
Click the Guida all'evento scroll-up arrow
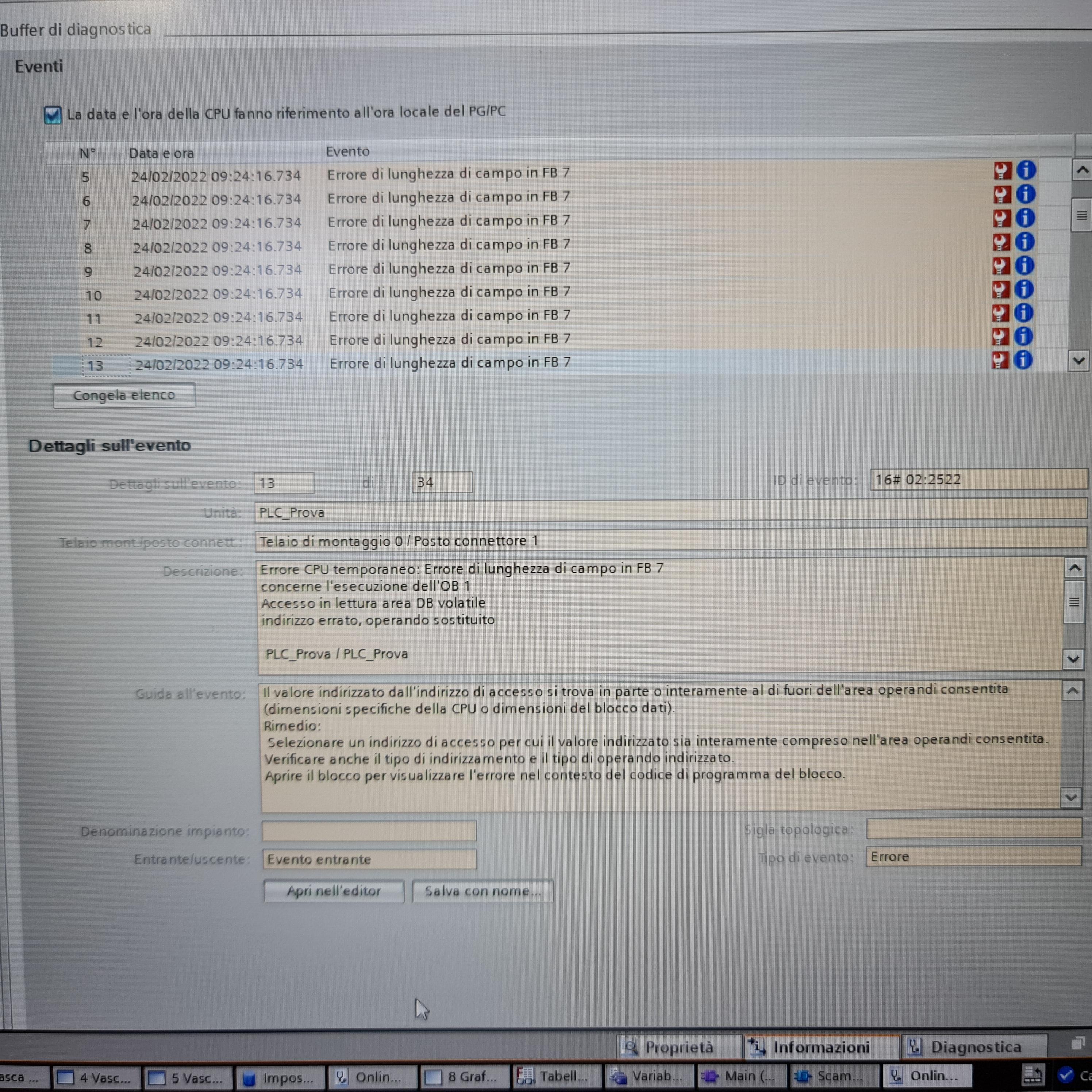[1073, 691]
